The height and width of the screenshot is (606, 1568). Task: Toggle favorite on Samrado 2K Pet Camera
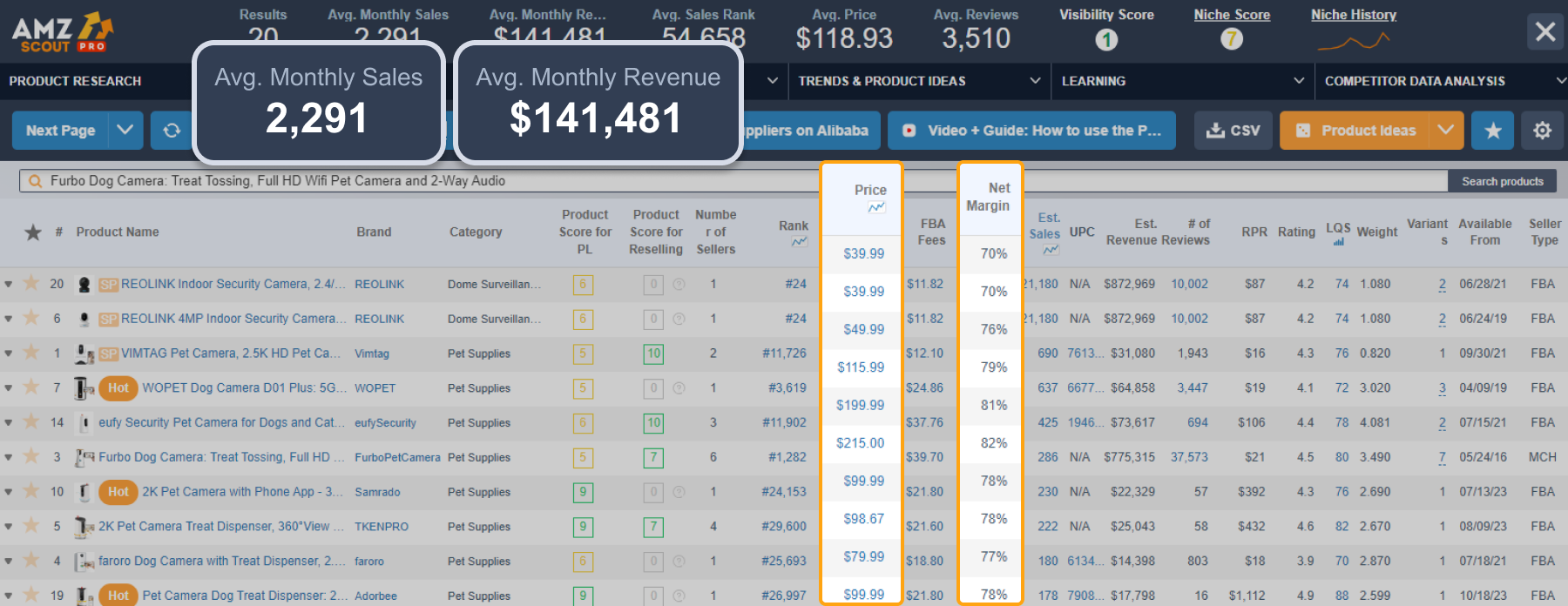(x=31, y=490)
